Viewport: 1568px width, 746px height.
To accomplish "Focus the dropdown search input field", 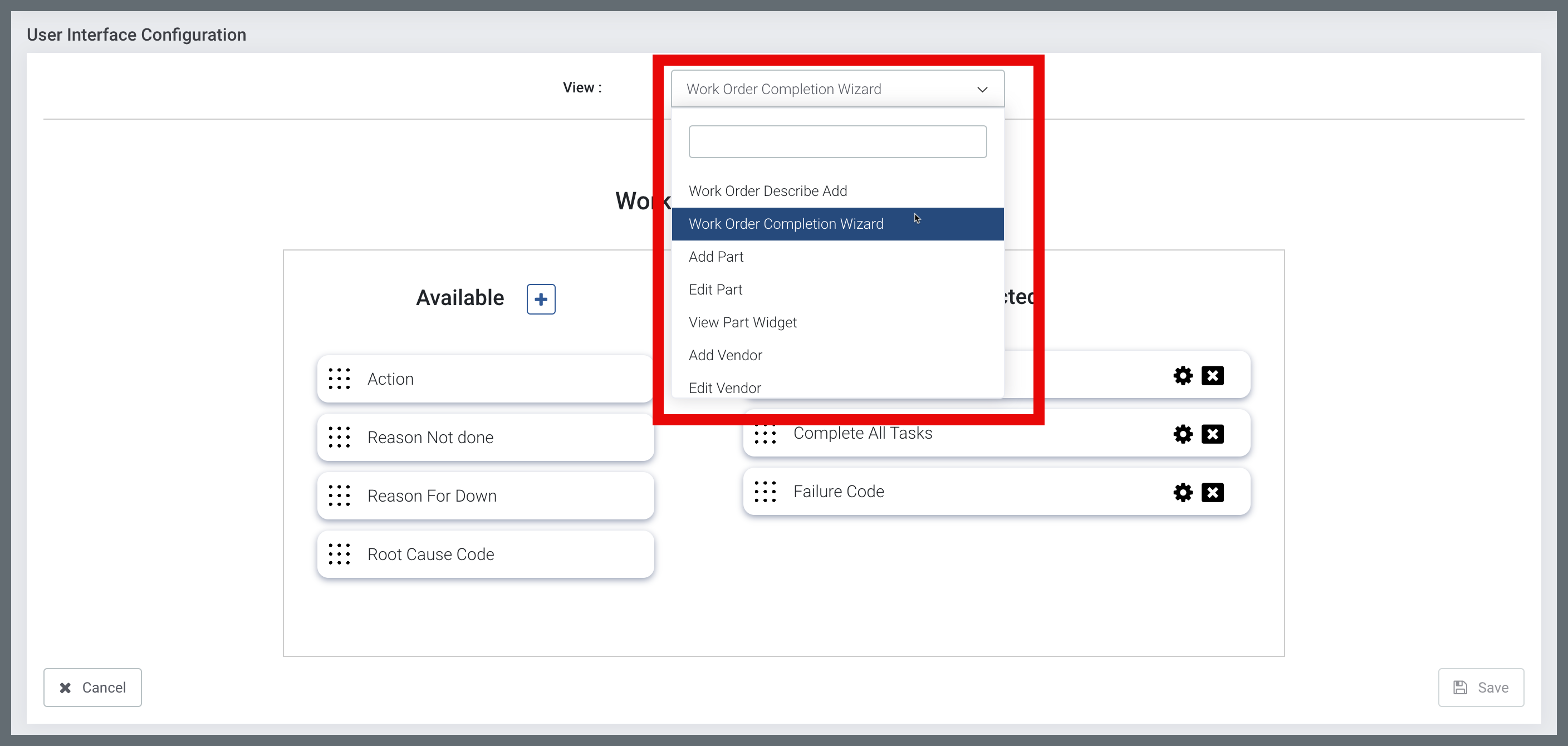I will coord(837,142).
